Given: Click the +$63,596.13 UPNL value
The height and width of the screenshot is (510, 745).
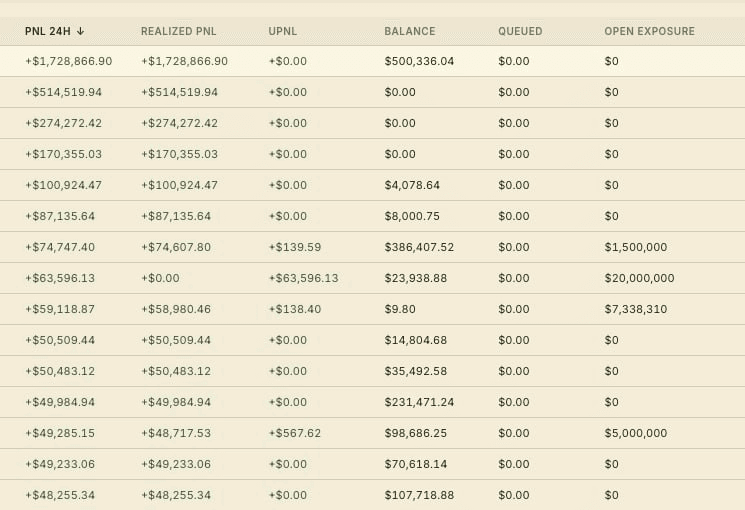Looking at the screenshot, I should 303,278.
